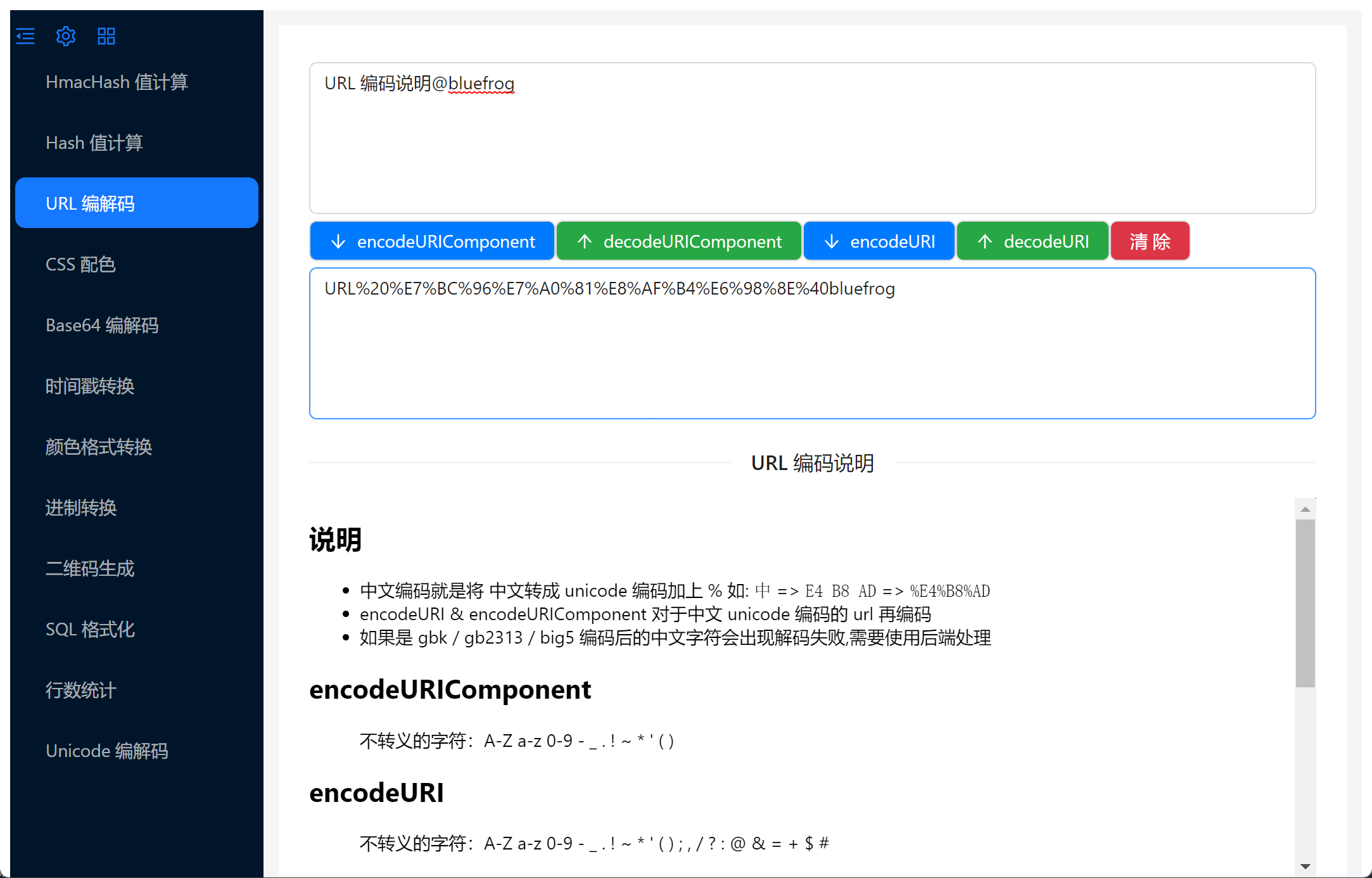Open 二维码生成 menu item
1372x878 pixels.
tap(90, 569)
